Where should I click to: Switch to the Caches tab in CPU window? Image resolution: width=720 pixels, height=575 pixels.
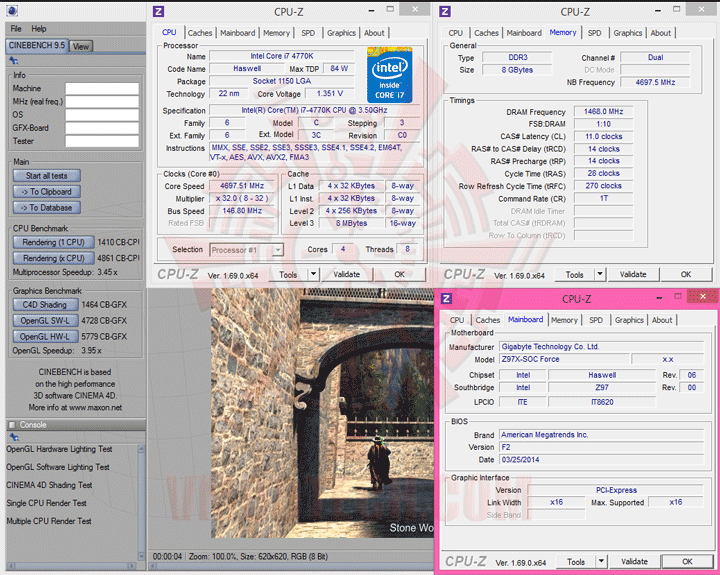pyautogui.click(x=200, y=33)
